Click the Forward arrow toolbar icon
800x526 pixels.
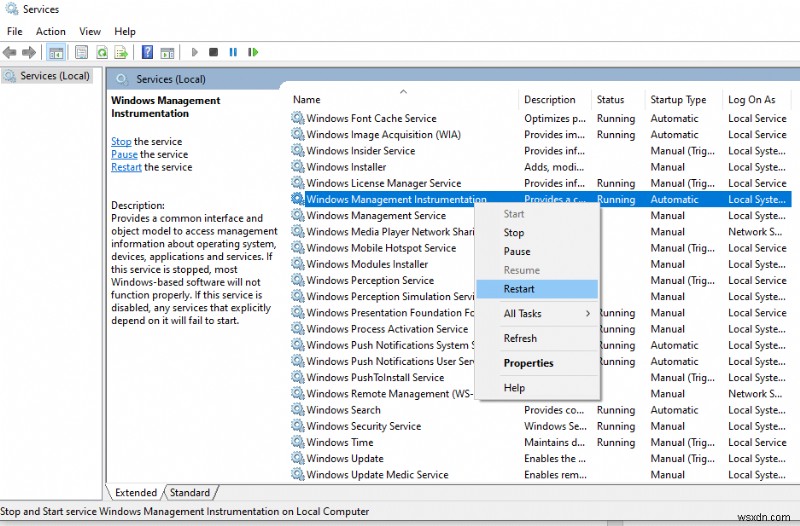point(29,52)
